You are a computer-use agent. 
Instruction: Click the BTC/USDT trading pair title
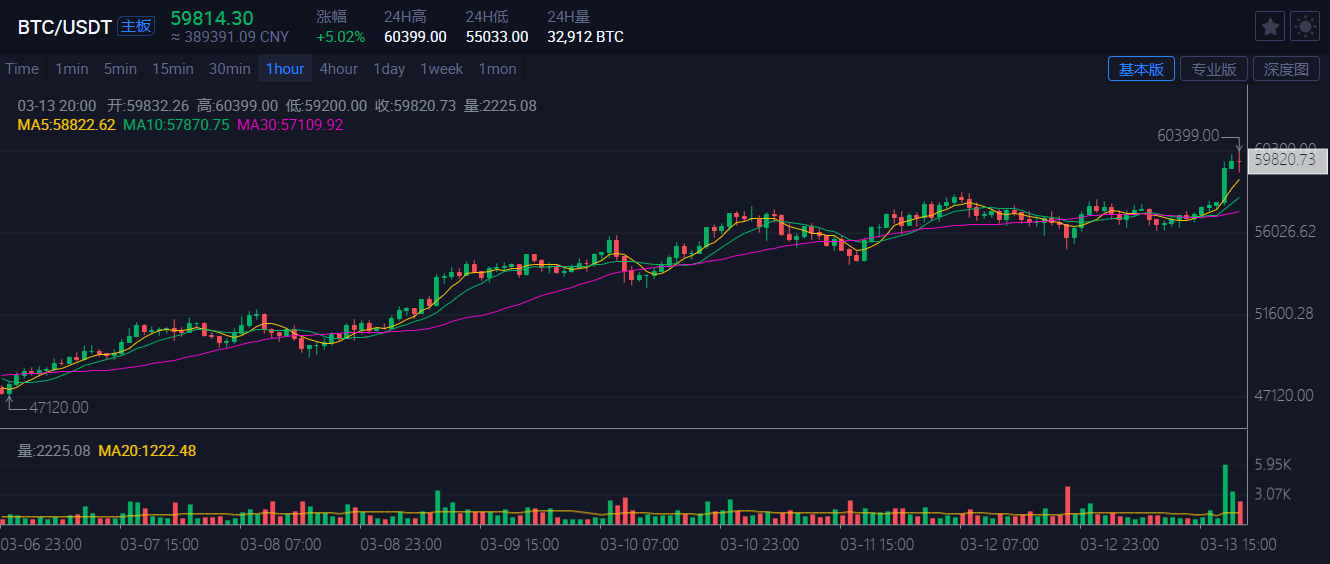click(65, 27)
